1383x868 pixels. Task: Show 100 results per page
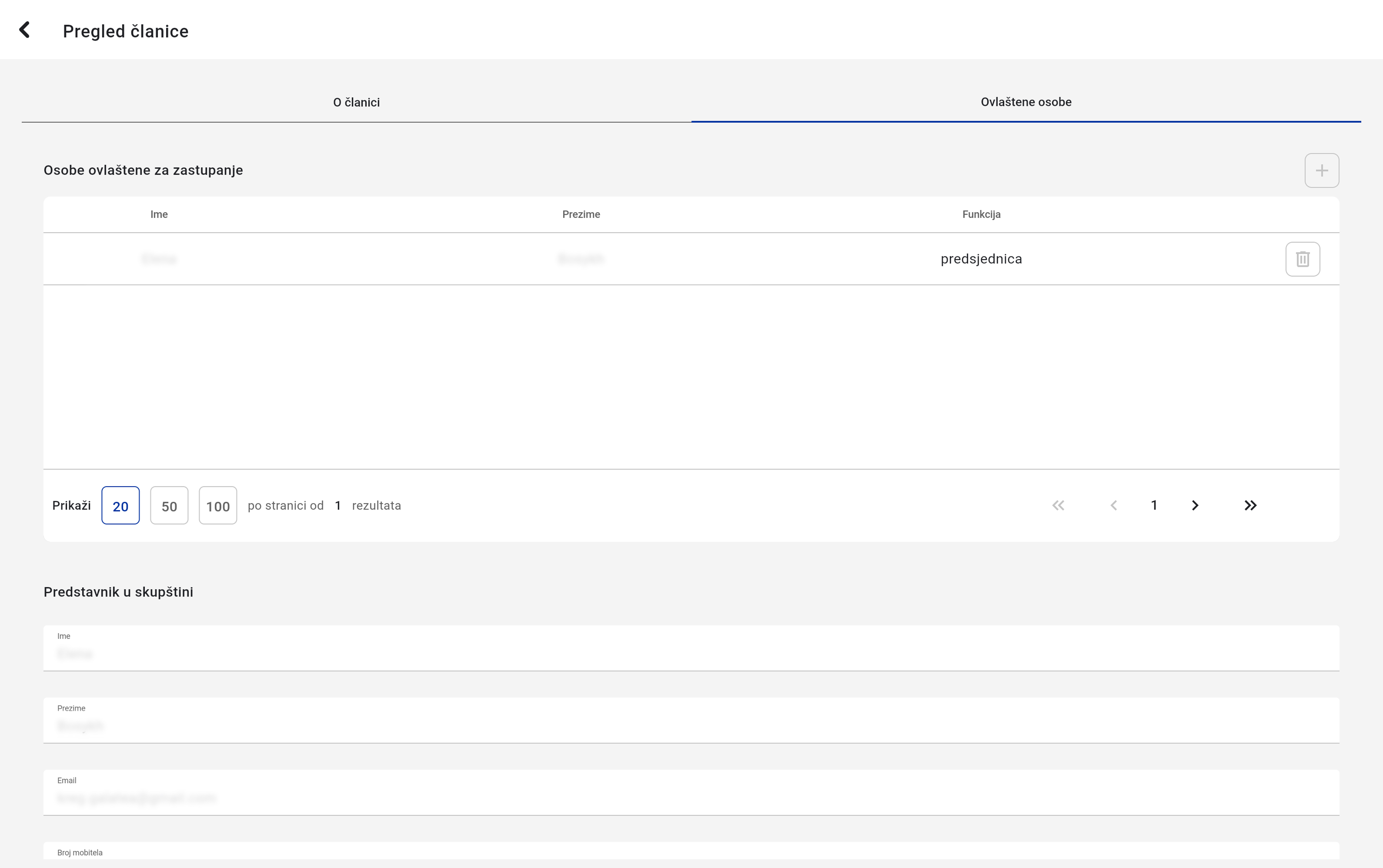pos(217,506)
